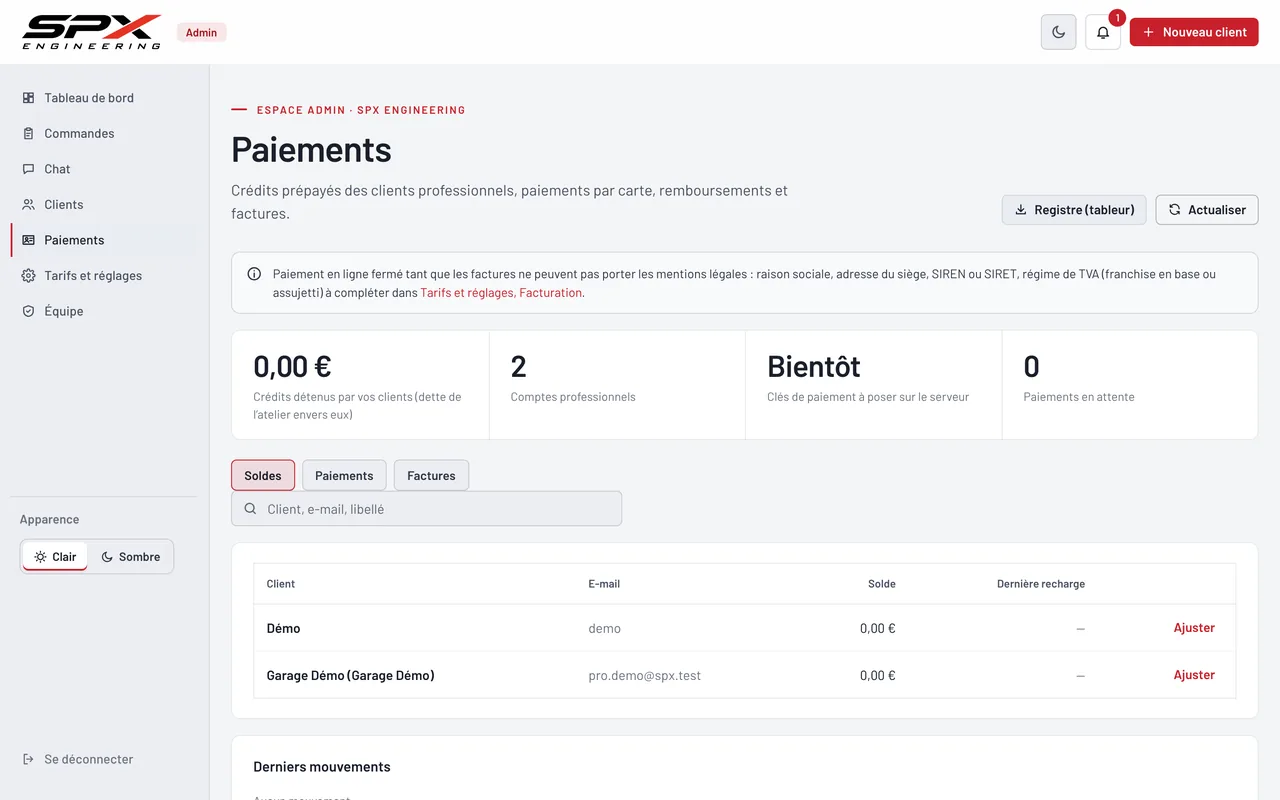The width and height of the screenshot is (1280, 800).
Task: Click the Admin role badge
Action: [201, 32]
